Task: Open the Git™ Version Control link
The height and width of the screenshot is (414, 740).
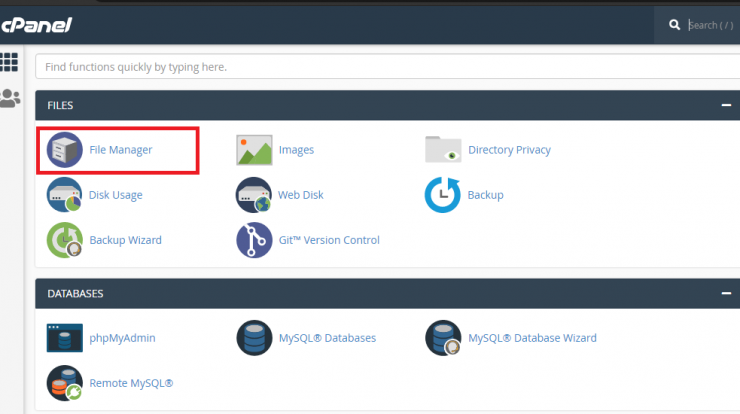Action: 329,240
